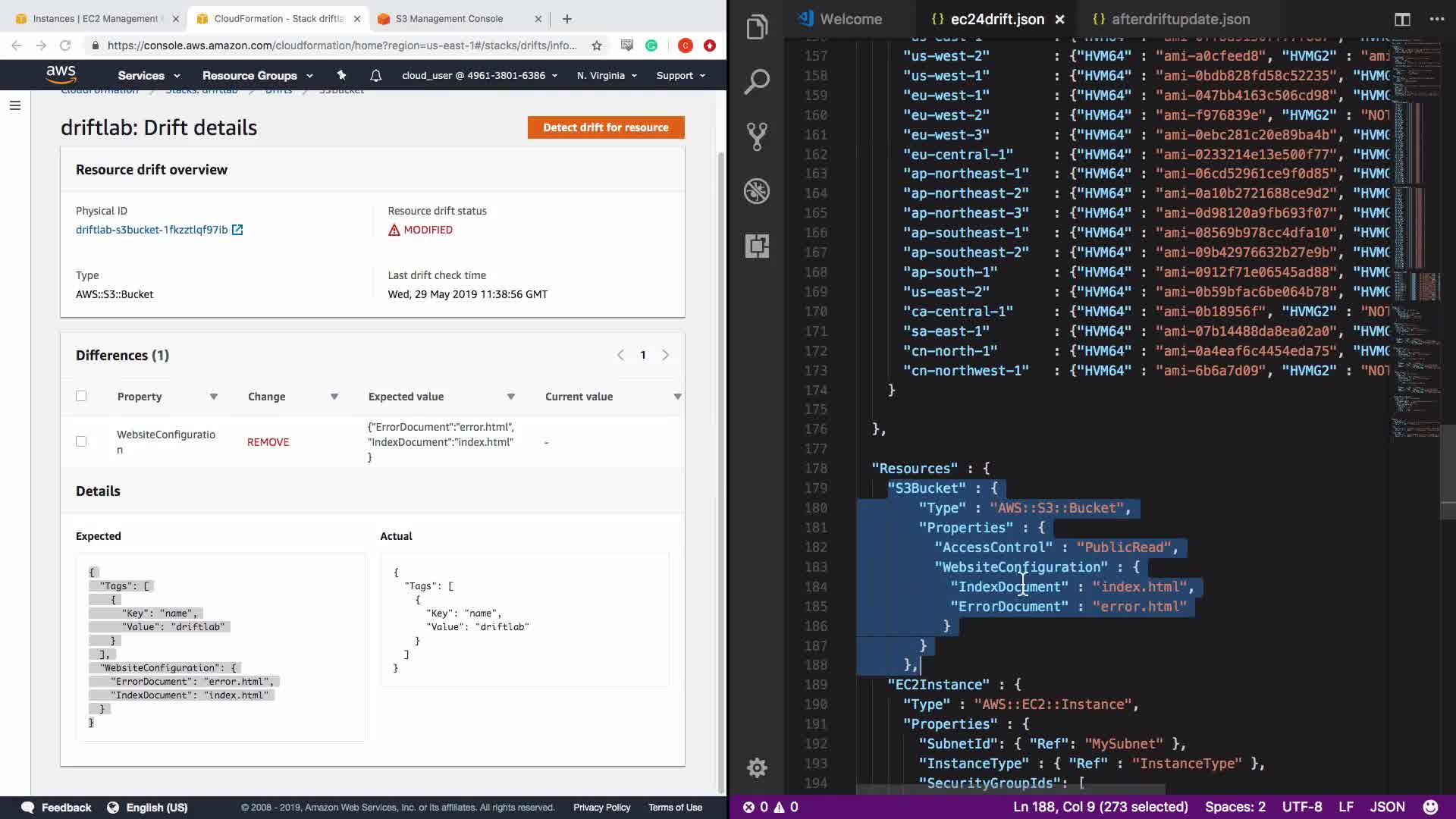Switch to the S3 Management Console browser tab
Viewport: 1456px width, 819px height.
pos(449,18)
